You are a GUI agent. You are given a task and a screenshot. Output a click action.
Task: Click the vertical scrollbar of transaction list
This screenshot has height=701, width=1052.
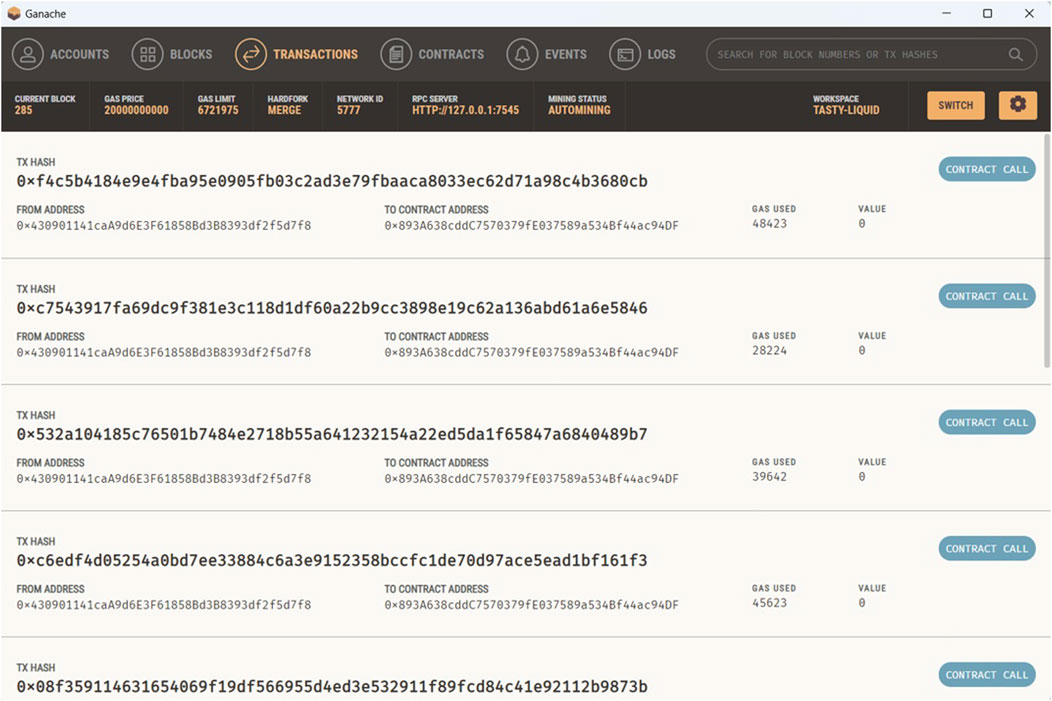tap(1047, 251)
